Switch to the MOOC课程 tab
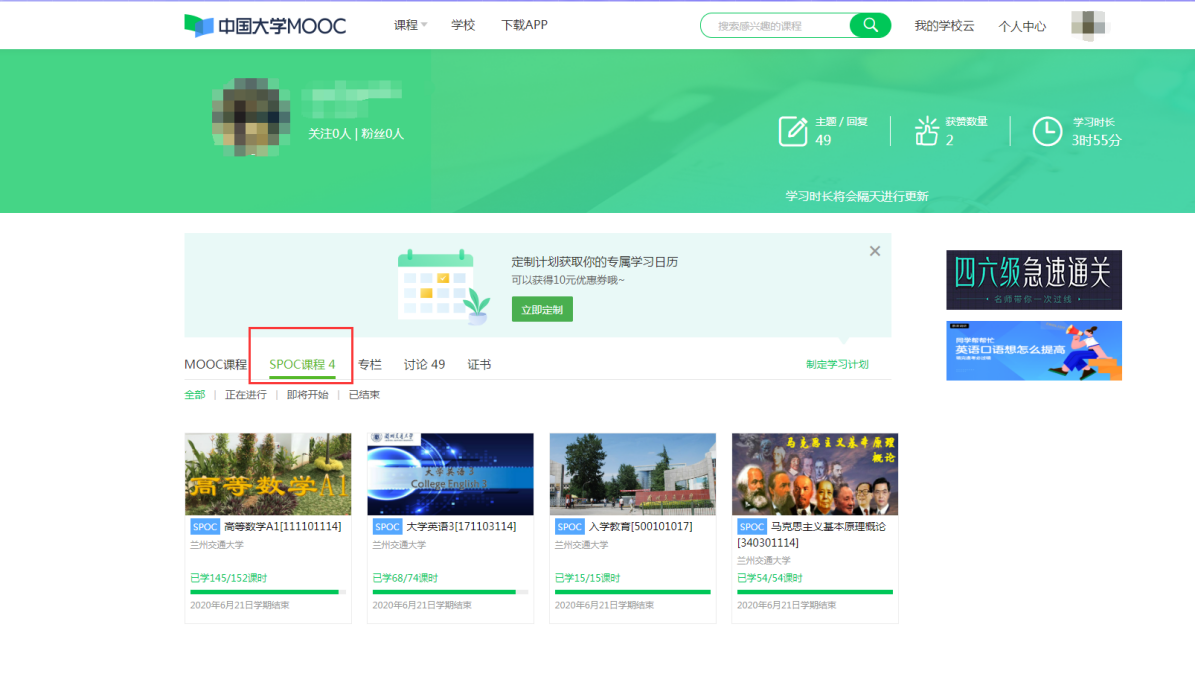 click(215, 365)
